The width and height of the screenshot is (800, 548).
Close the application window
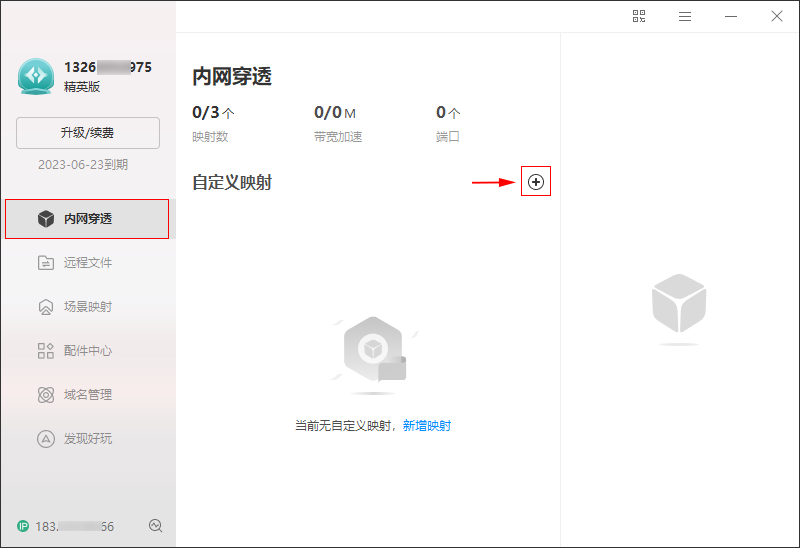[777, 16]
